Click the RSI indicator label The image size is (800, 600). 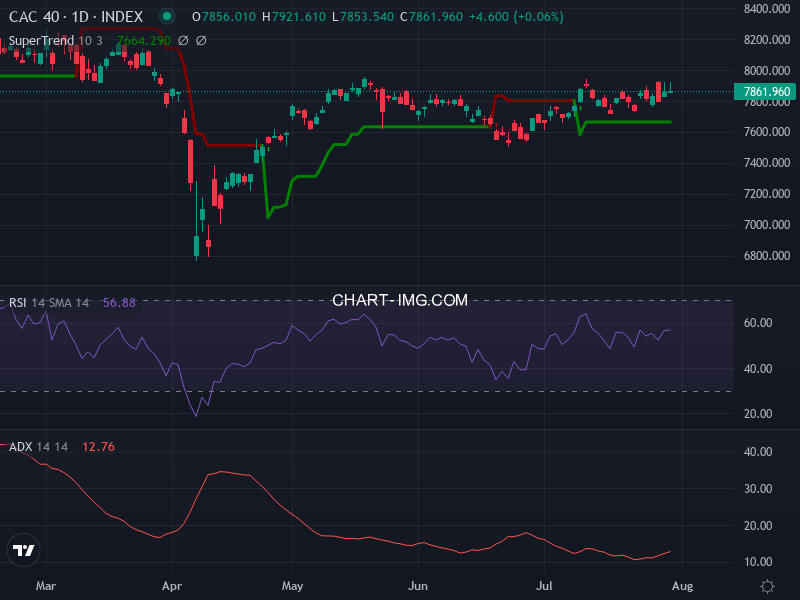17,303
